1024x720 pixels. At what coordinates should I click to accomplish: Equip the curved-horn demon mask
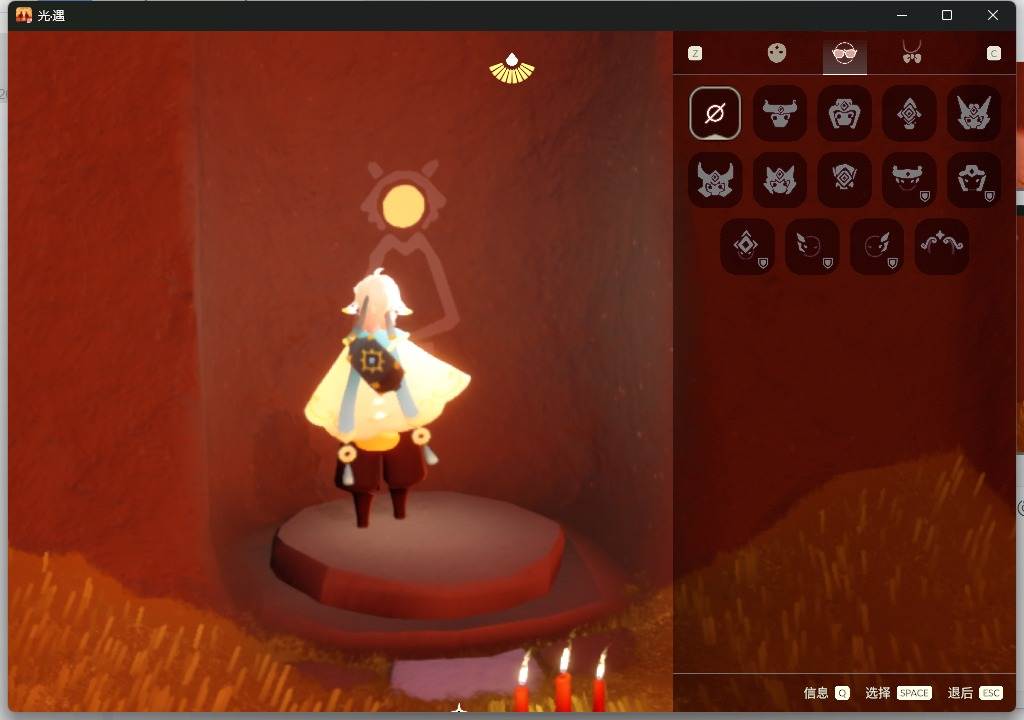point(715,180)
